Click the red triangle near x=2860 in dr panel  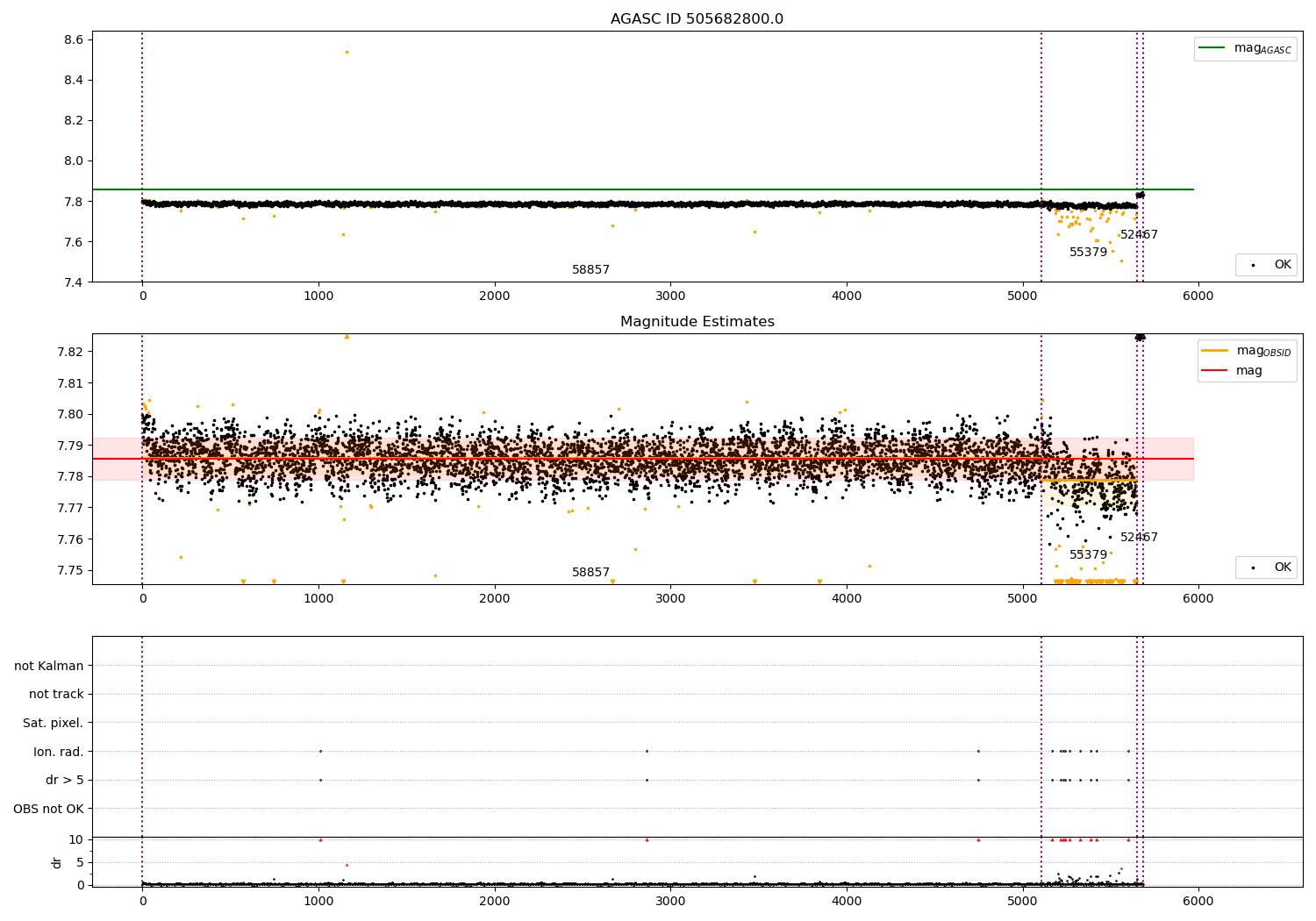point(647,839)
